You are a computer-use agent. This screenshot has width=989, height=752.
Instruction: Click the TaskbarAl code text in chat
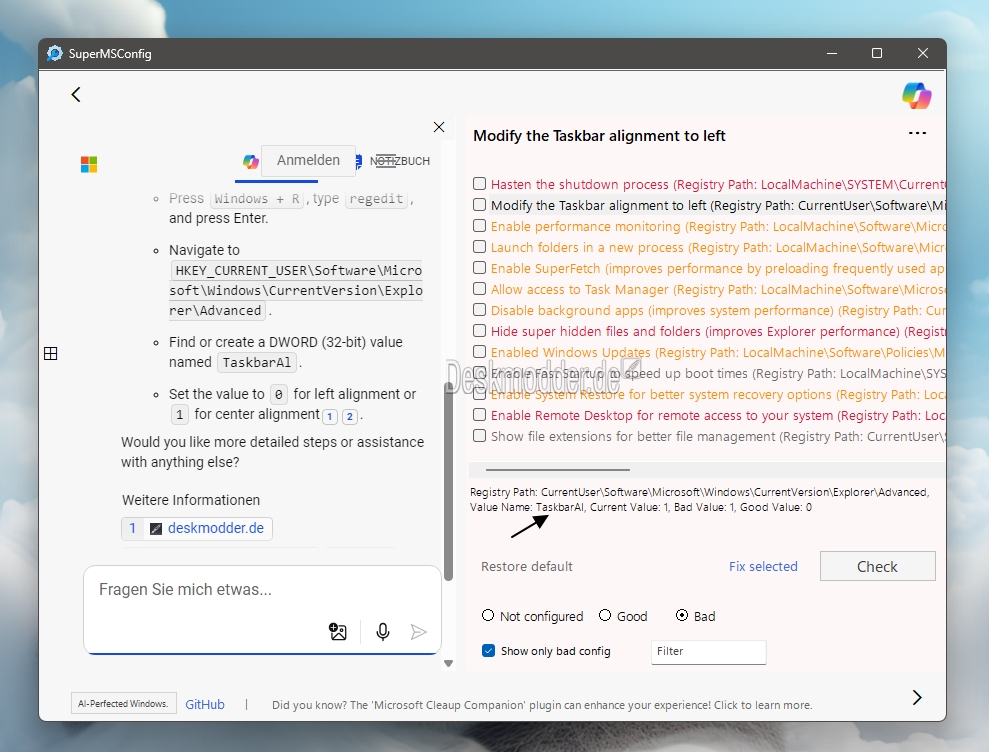tap(257, 363)
